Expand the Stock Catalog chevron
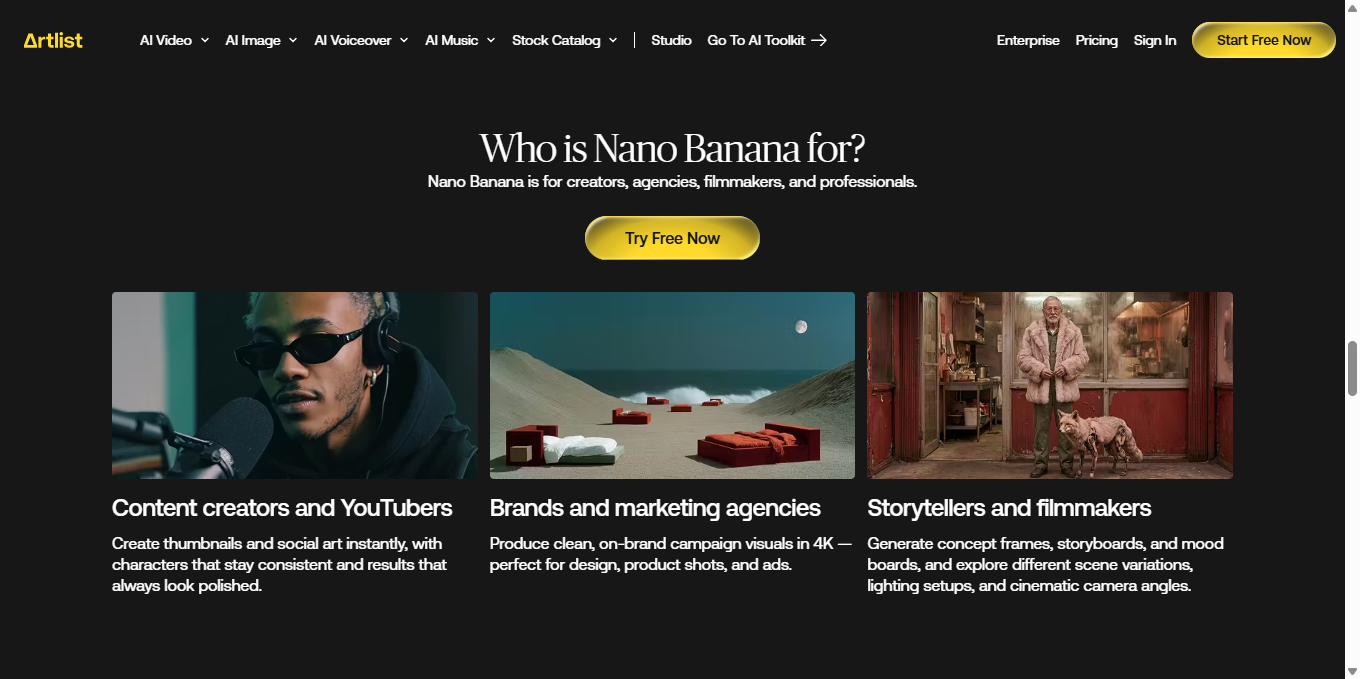1360x679 pixels. [612, 40]
